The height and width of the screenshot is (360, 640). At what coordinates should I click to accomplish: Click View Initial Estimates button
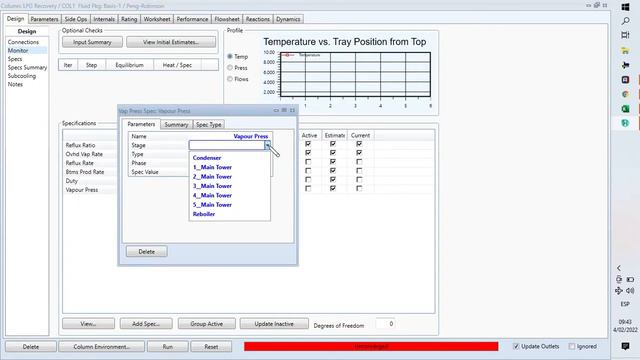171,42
